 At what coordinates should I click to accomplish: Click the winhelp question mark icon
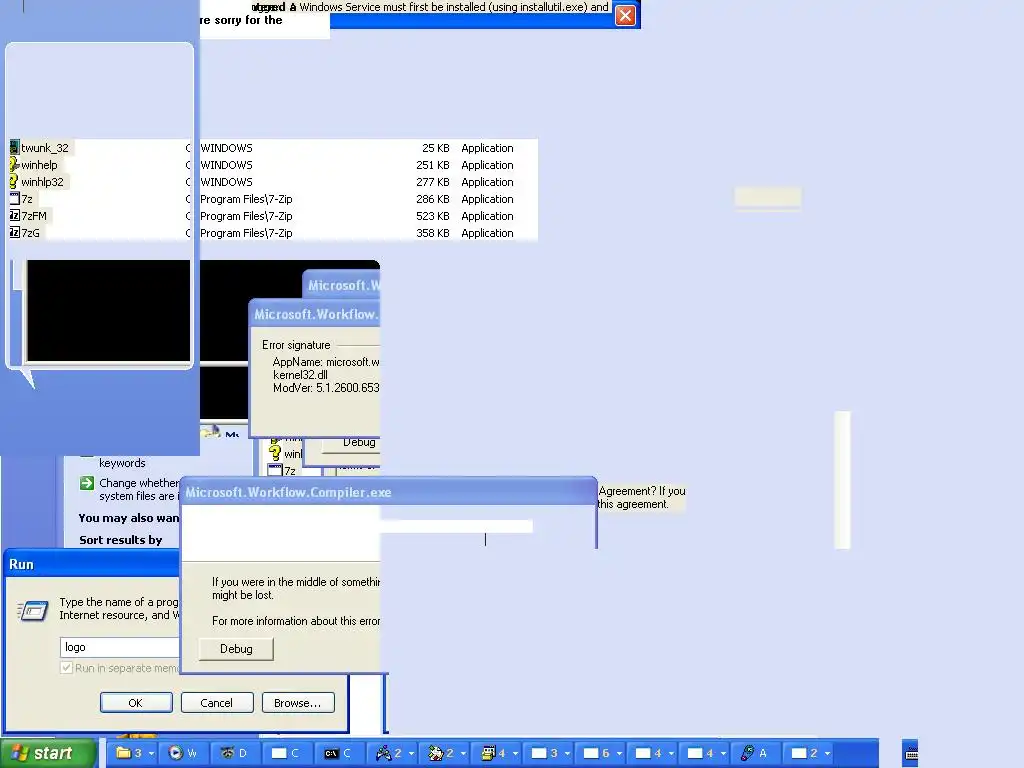(14, 165)
